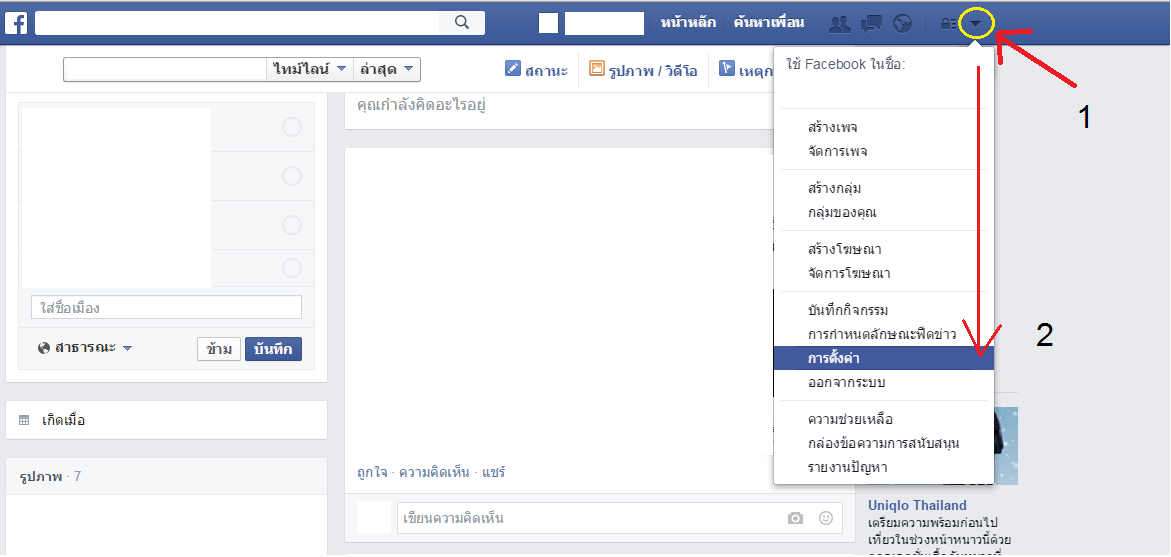Open the สาธารณะ audience selector
The image size is (1171, 557).
(x=86, y=348)
